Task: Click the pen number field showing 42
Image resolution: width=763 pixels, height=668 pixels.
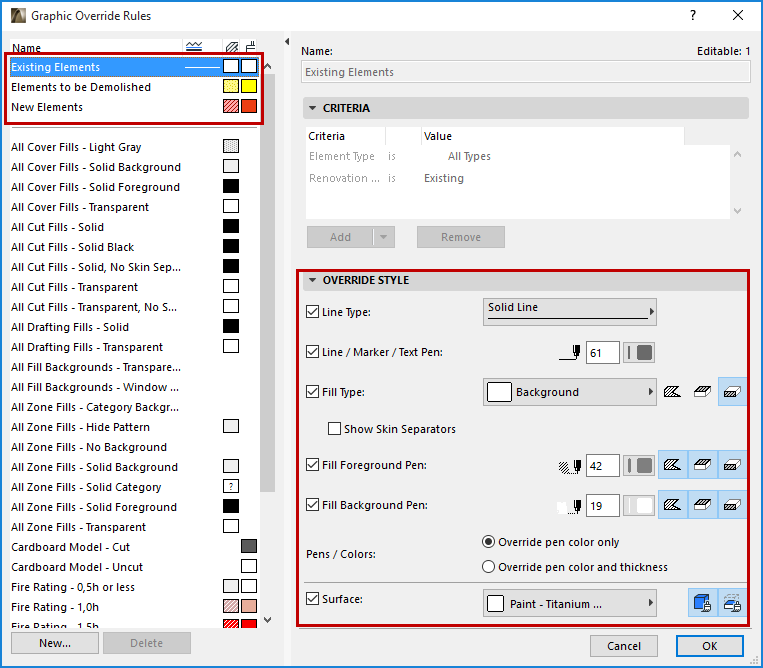Action: (602, 466)
